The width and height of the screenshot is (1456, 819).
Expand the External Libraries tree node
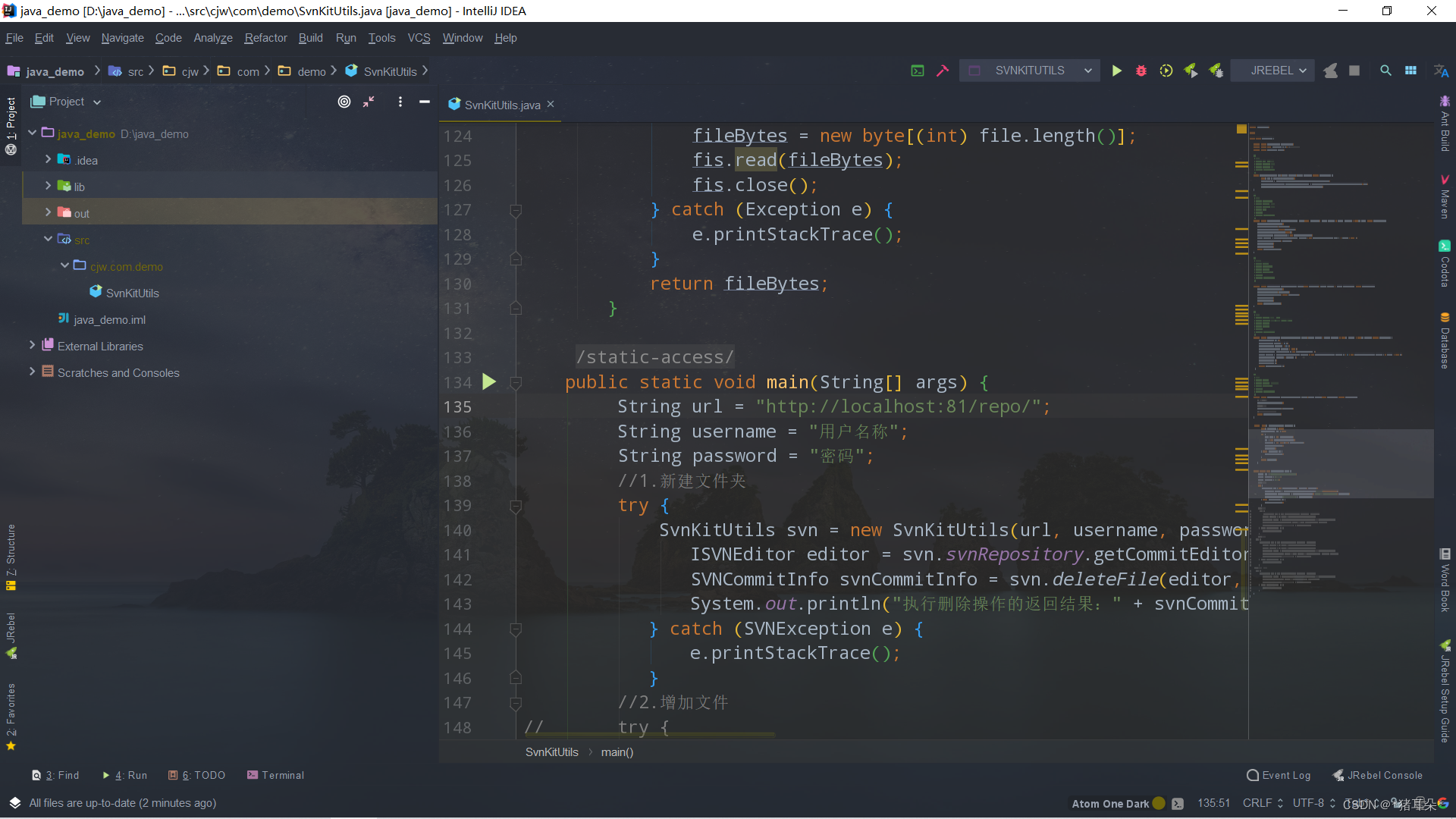tap(32, 346)
